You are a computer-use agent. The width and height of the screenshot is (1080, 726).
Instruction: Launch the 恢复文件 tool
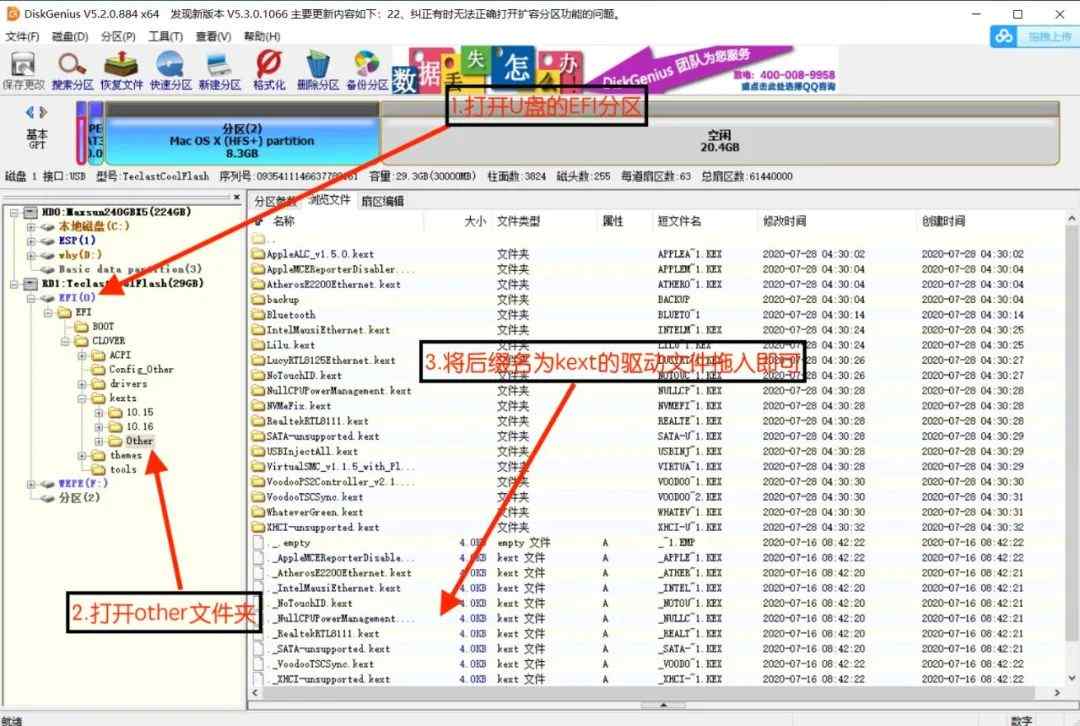[x=121, y=71]
